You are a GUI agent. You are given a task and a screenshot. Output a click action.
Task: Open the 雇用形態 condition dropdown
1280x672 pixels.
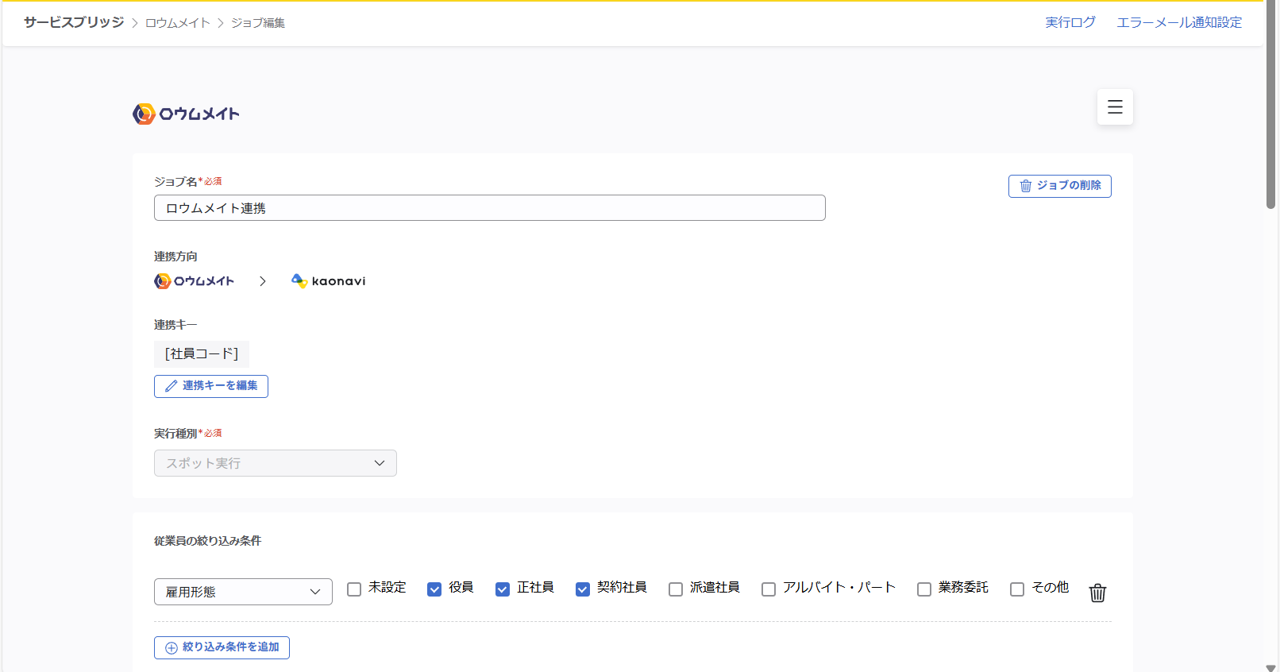pyautogui.click(x=242, y=591)
